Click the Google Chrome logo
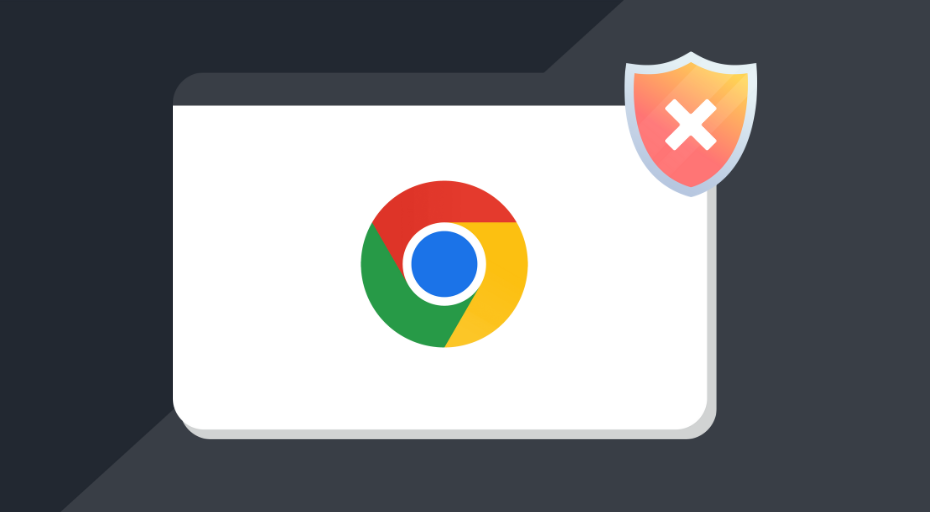 pos(444,264)
